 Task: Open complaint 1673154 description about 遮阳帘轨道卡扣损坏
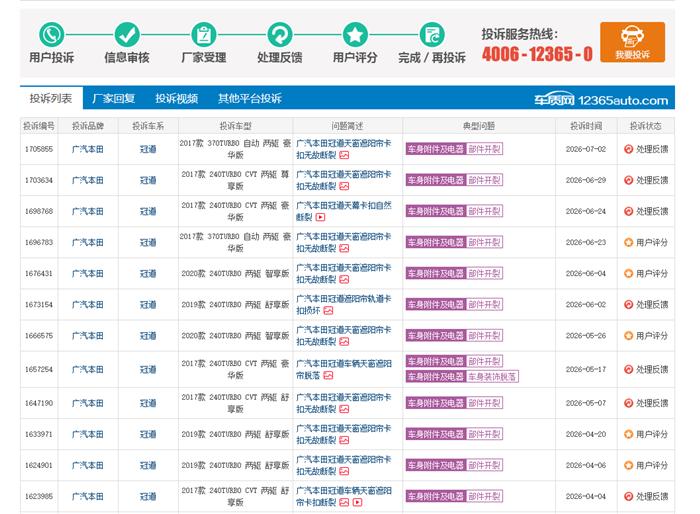[343, 304]
